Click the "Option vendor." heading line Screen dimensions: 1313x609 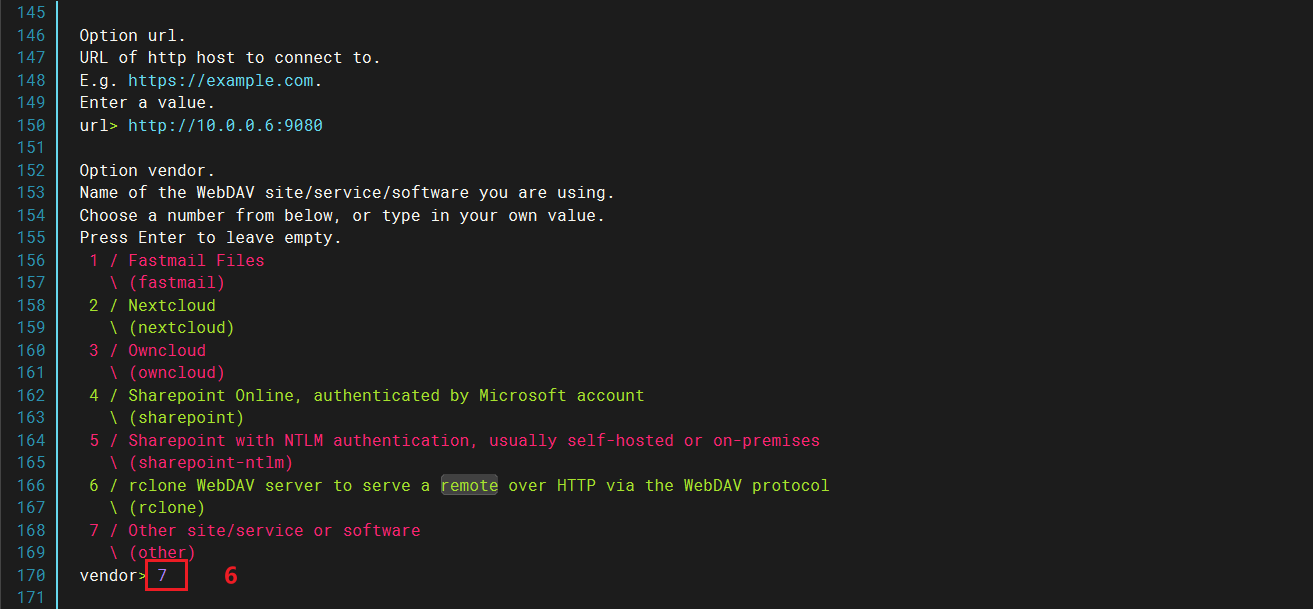147,170
